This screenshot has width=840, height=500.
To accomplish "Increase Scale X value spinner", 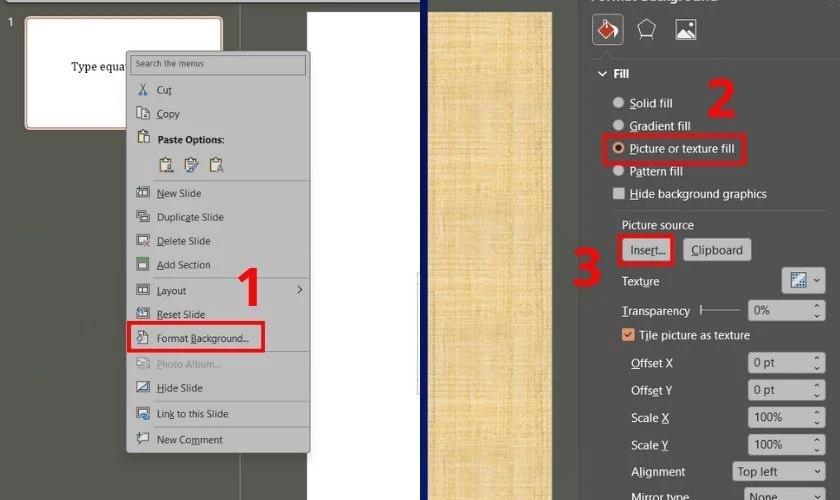I will coord(816,413).
